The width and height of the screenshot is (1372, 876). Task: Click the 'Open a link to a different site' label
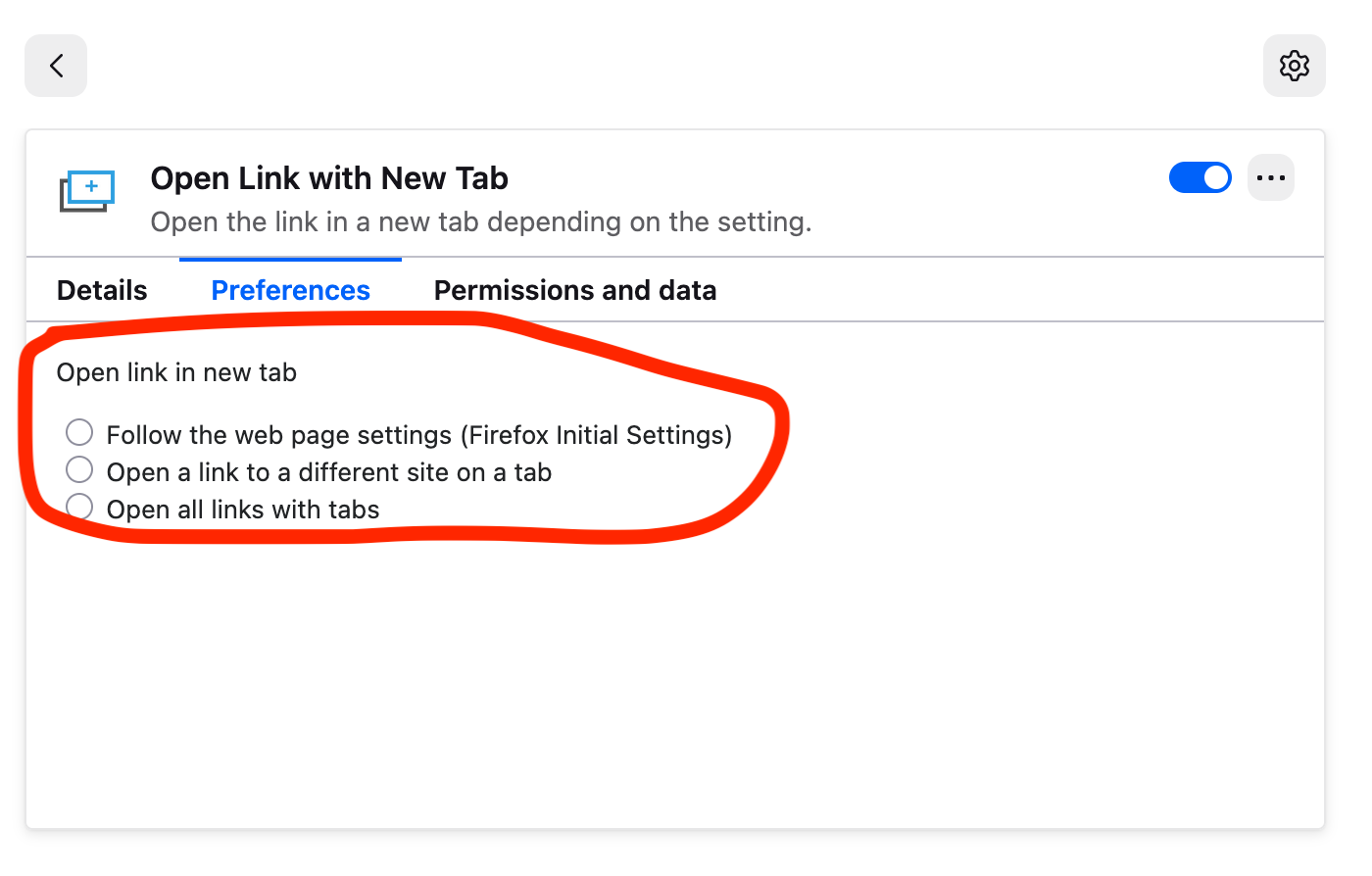328,472
